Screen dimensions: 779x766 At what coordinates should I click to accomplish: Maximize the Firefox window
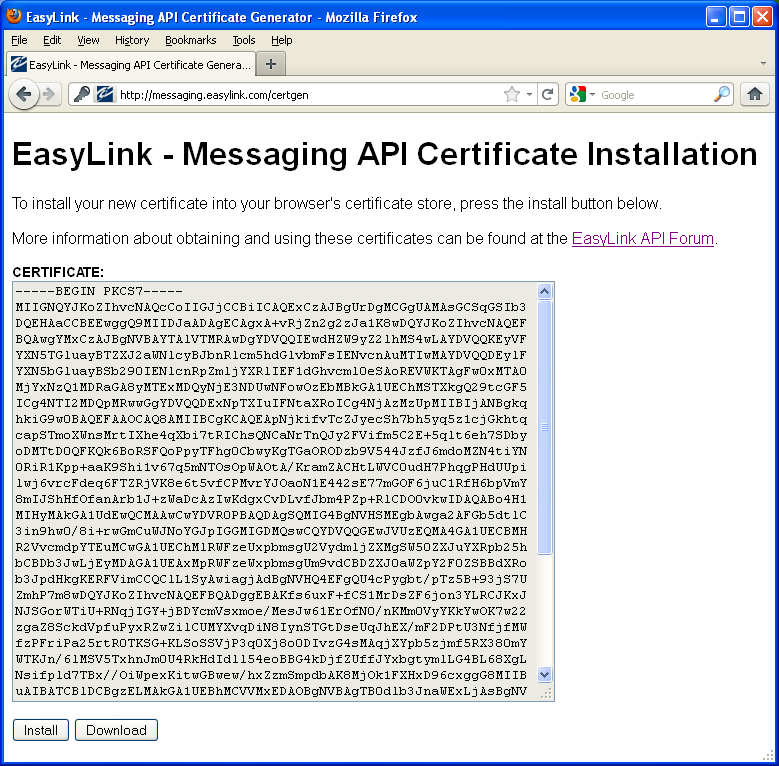click(739, 17)
